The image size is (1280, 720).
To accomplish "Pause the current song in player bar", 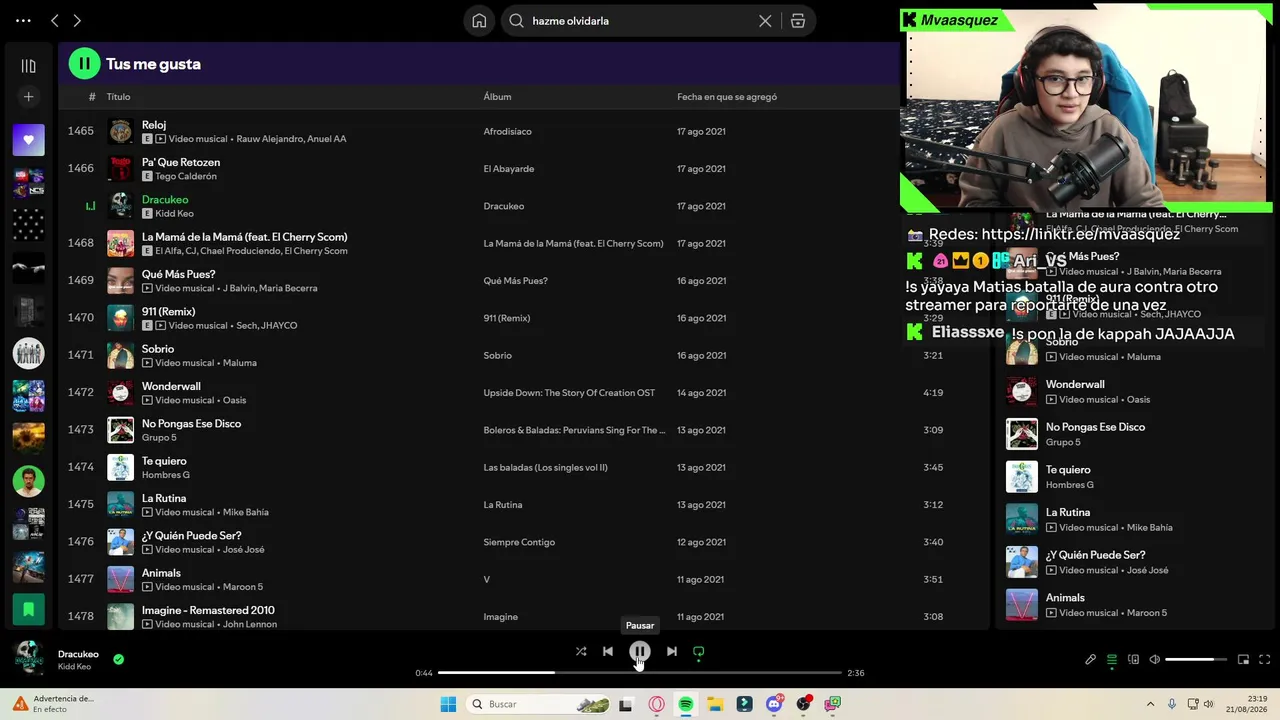I will coord(640,652).
